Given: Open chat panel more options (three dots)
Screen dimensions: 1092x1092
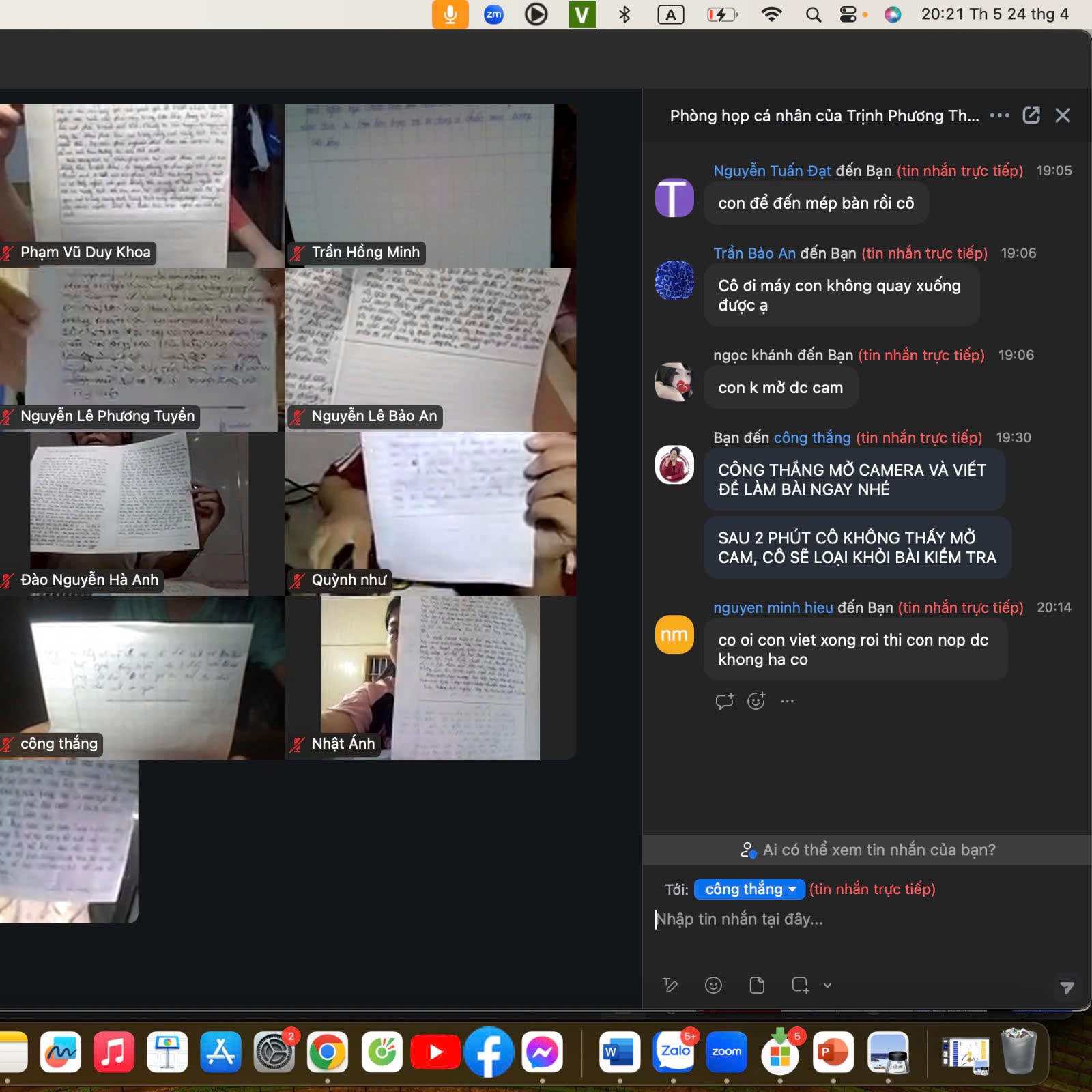Looking at the screenshot, I should coord(999,115).
